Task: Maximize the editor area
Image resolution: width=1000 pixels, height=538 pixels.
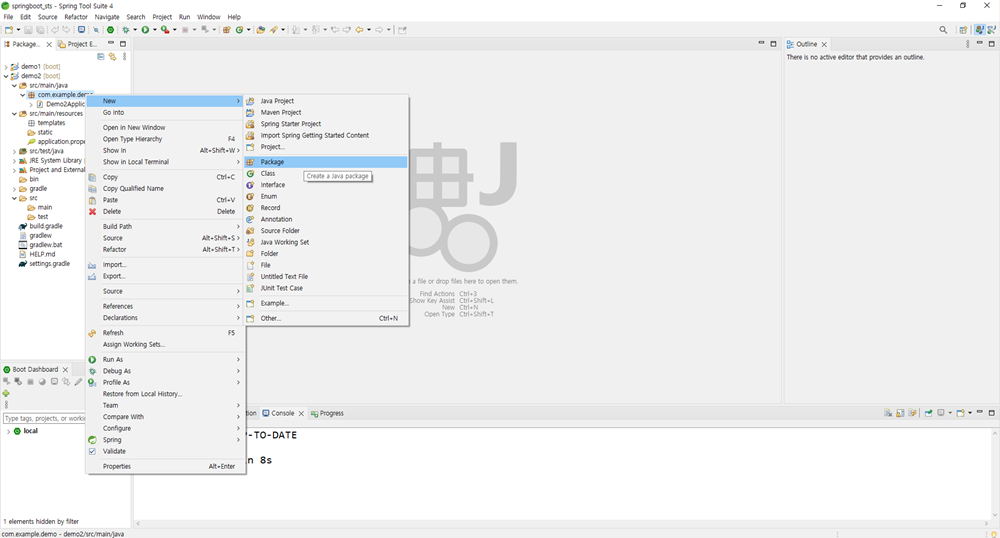Action: pyautogui.click(x=774, y=43)
